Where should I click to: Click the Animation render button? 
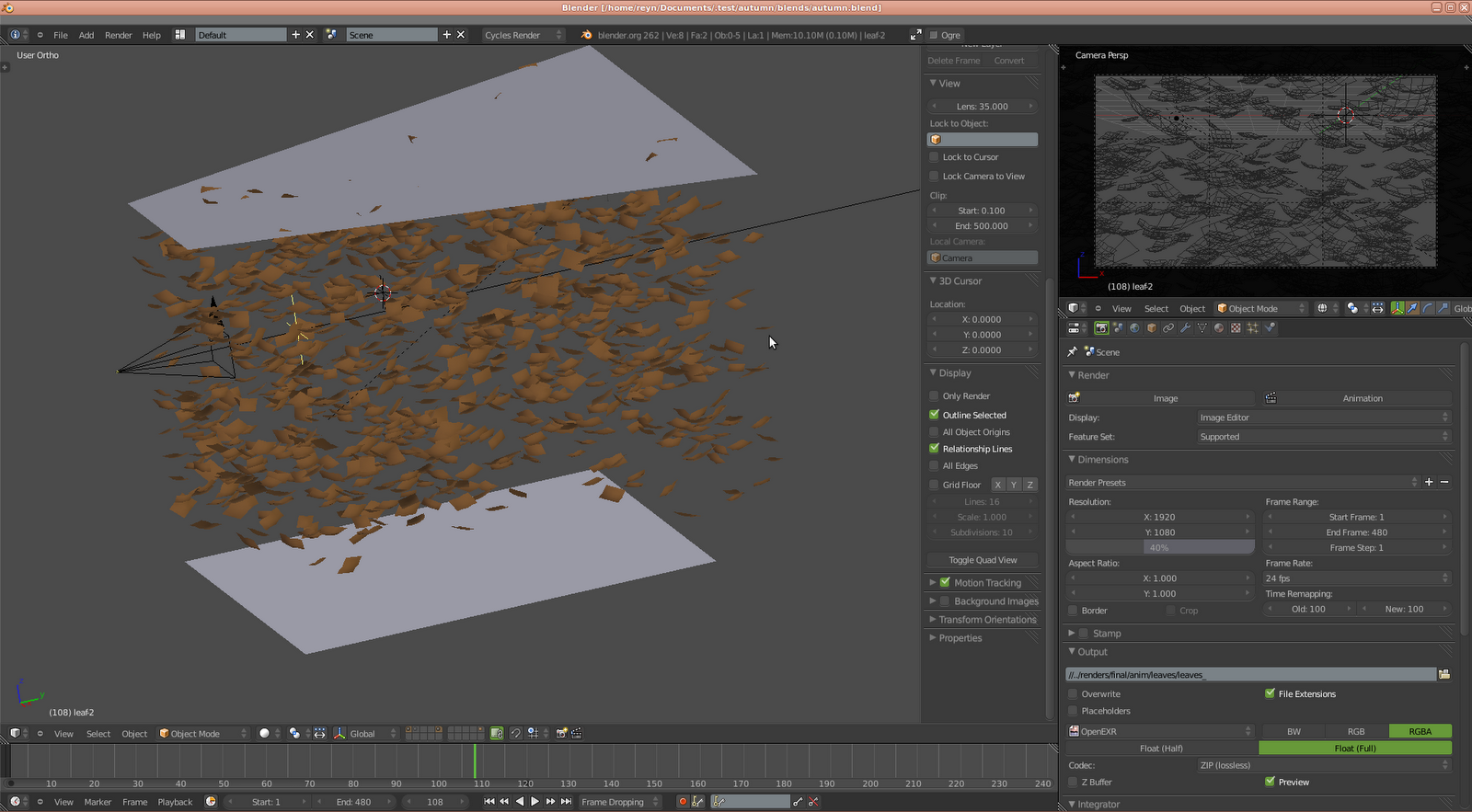pyautogui.click(x=1361, y=398)
